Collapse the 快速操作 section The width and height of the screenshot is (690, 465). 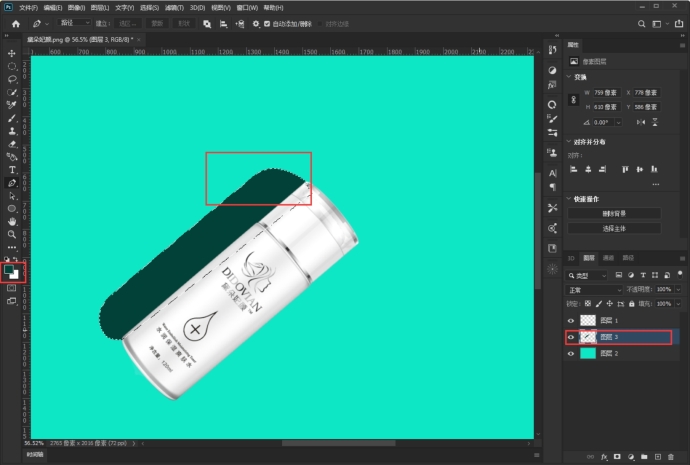[569, 199]
